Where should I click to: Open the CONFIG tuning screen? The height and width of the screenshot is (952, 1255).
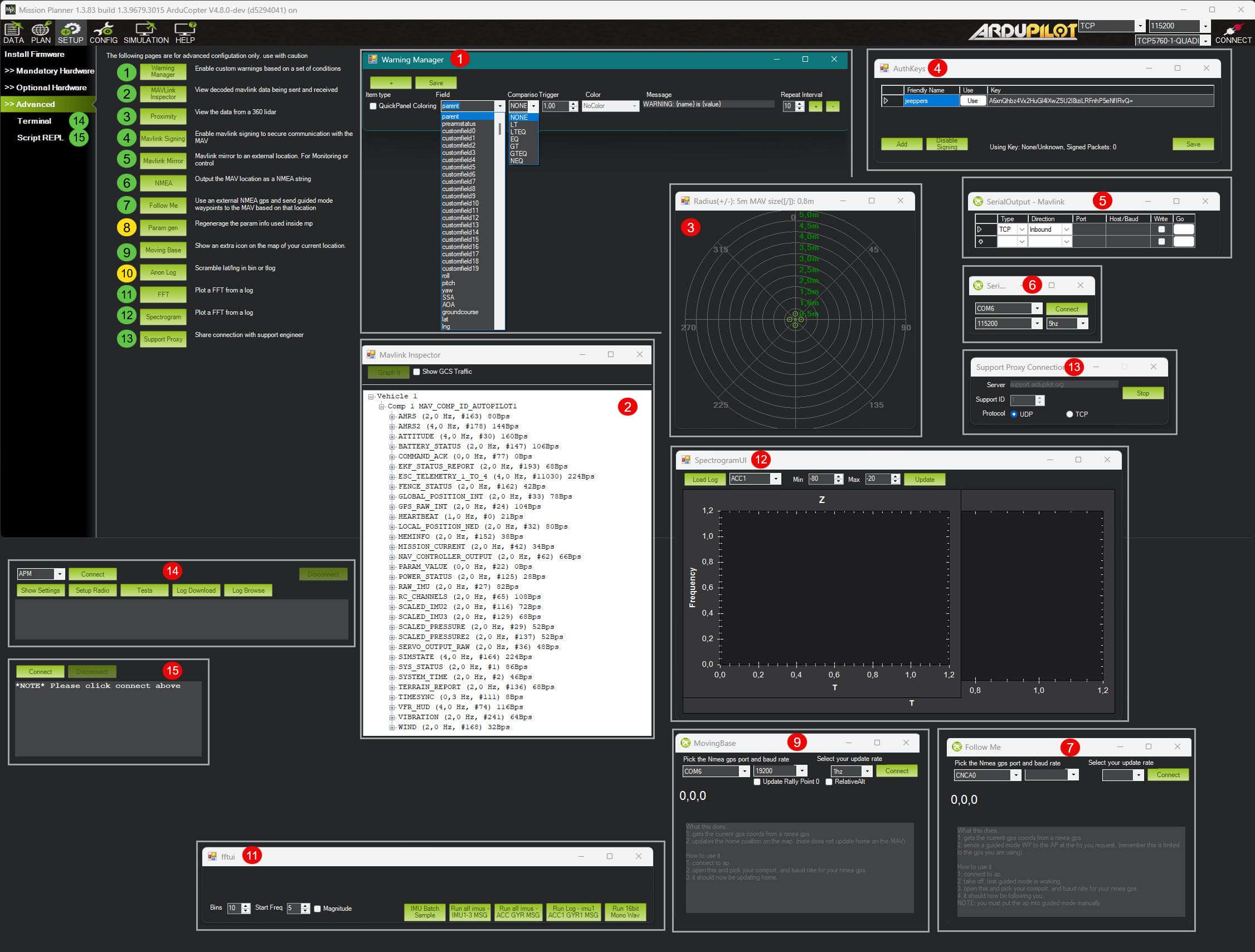[x=103, y=32]
